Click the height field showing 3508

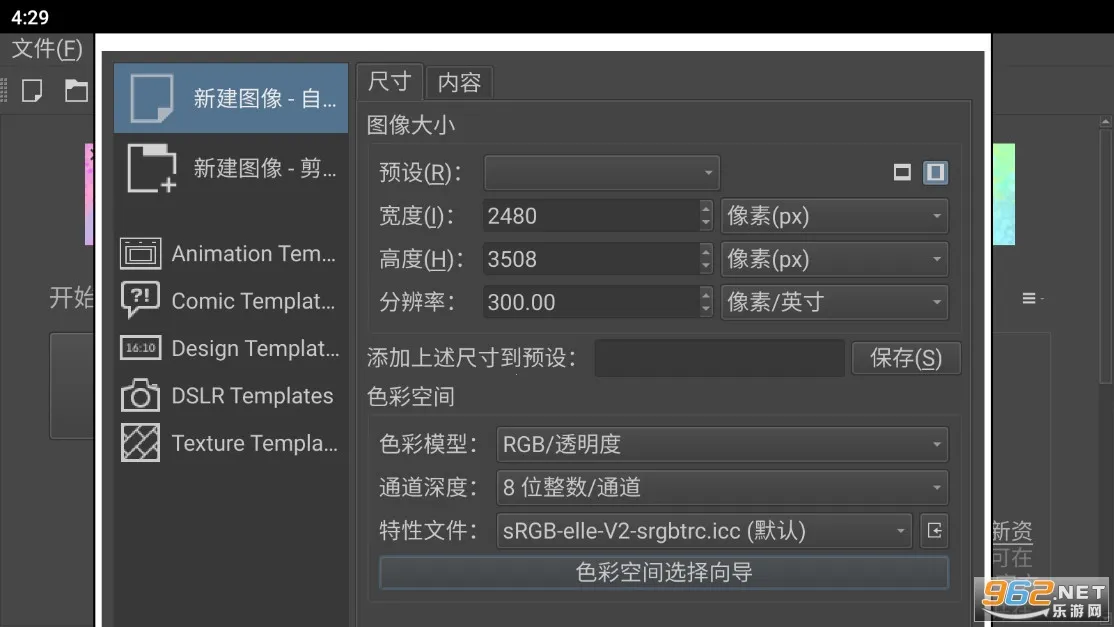click(591, 259)
